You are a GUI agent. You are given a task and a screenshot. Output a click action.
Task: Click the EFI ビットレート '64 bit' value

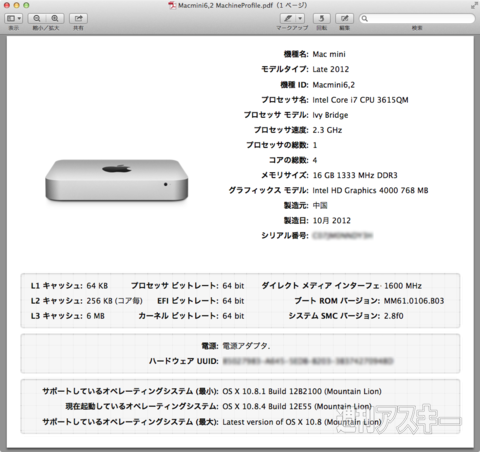pos(233,301)
